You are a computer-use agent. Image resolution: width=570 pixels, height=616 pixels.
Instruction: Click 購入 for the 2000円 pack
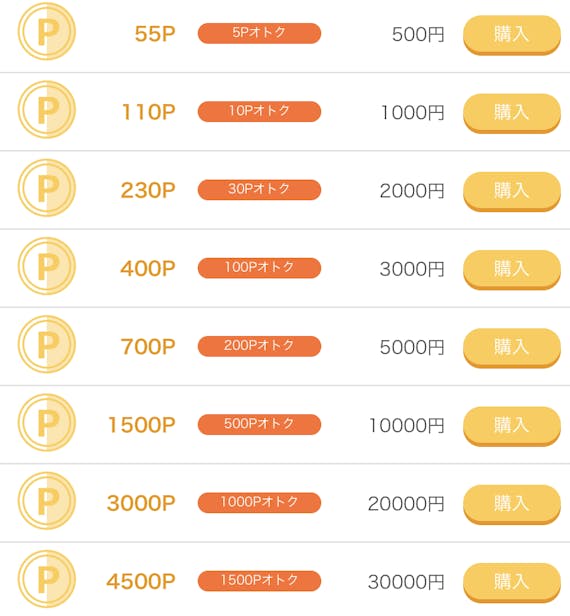coord(512,191)
